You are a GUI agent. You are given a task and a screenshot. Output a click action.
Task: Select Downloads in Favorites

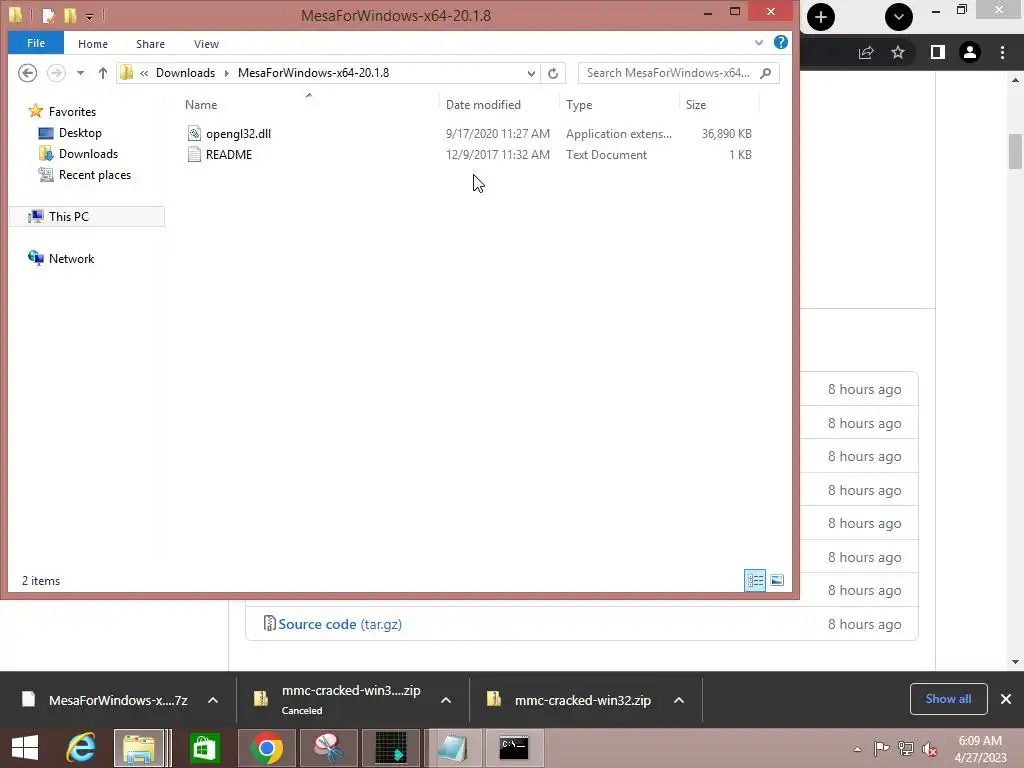point(88,153)
